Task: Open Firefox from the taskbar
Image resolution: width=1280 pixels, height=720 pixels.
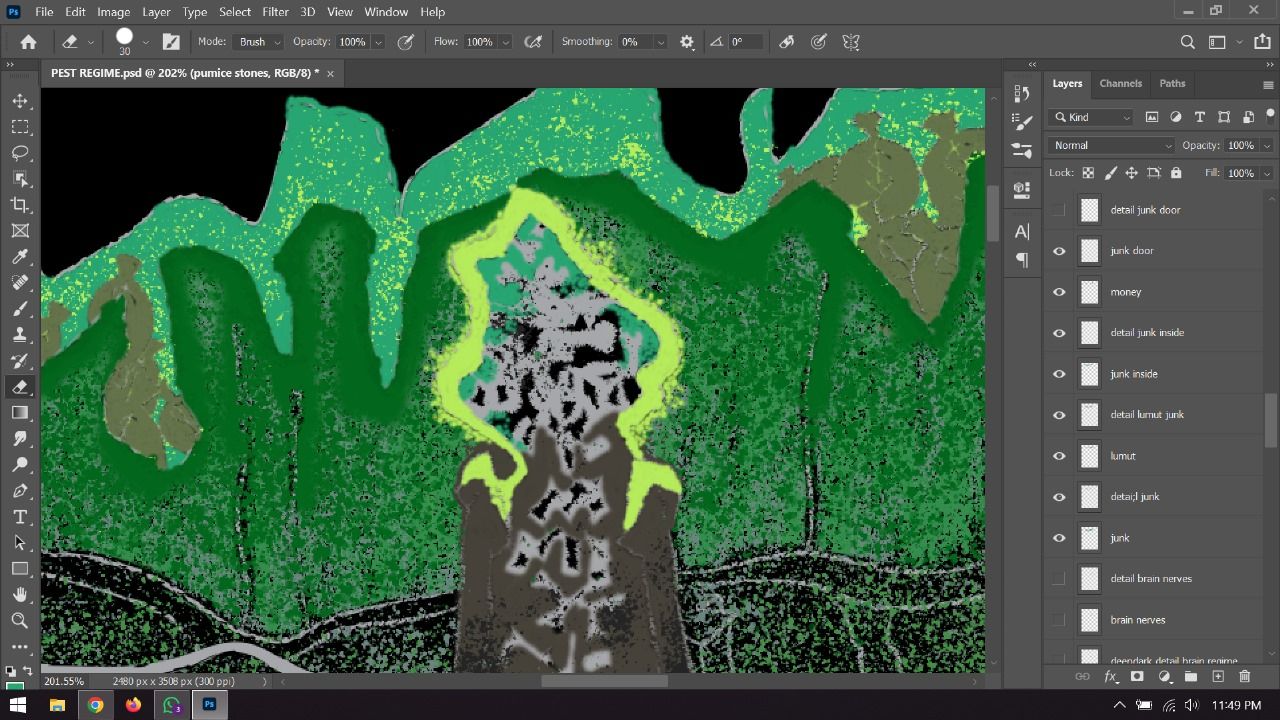Action: click(133, 705)
